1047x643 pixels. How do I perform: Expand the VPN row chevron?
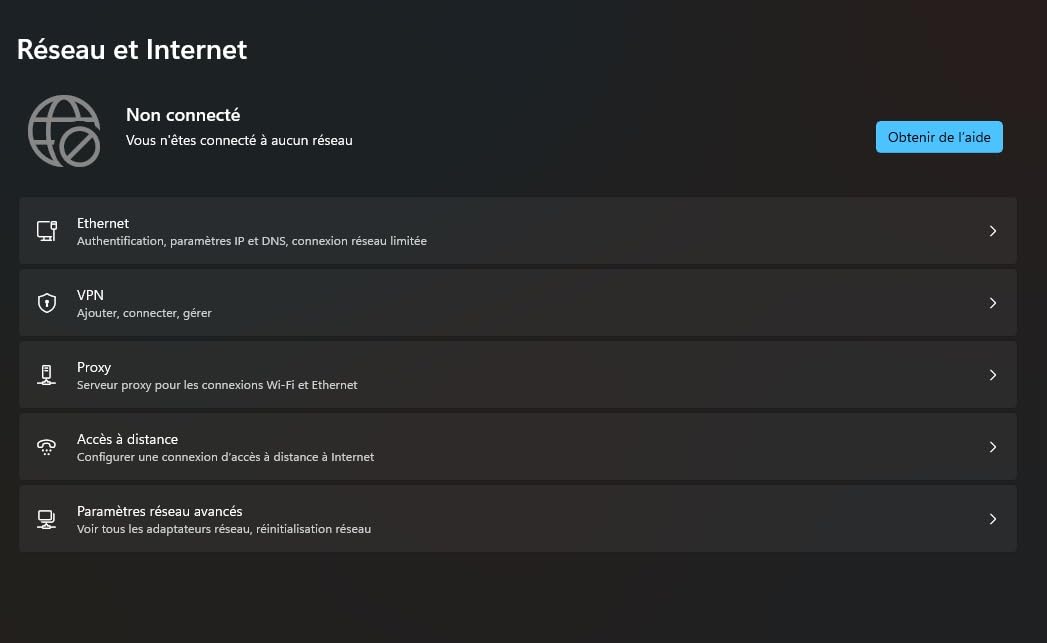(x=993, y=303)
